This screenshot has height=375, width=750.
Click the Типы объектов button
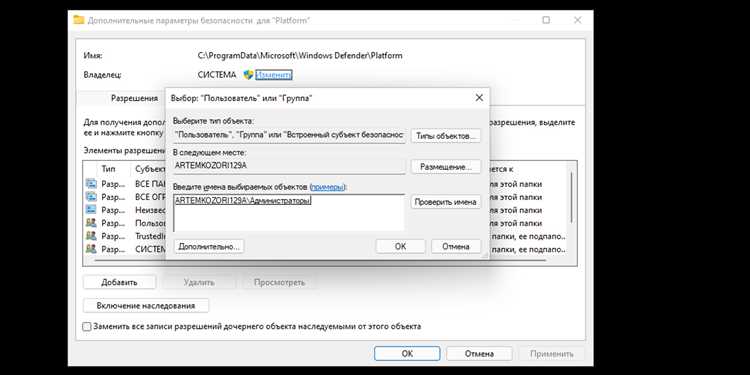pyautogui.click(x=446, y=136)
